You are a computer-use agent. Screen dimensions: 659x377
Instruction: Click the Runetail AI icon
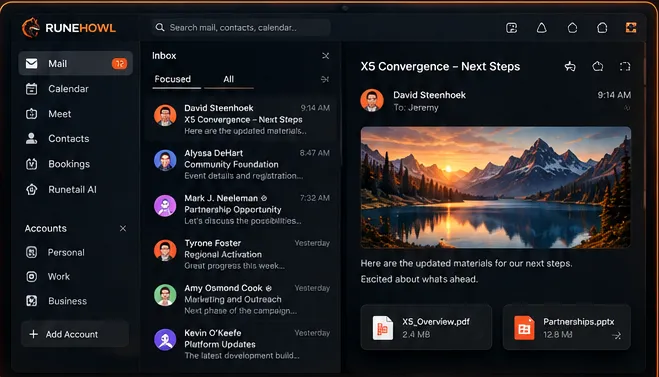pos(32,190)
